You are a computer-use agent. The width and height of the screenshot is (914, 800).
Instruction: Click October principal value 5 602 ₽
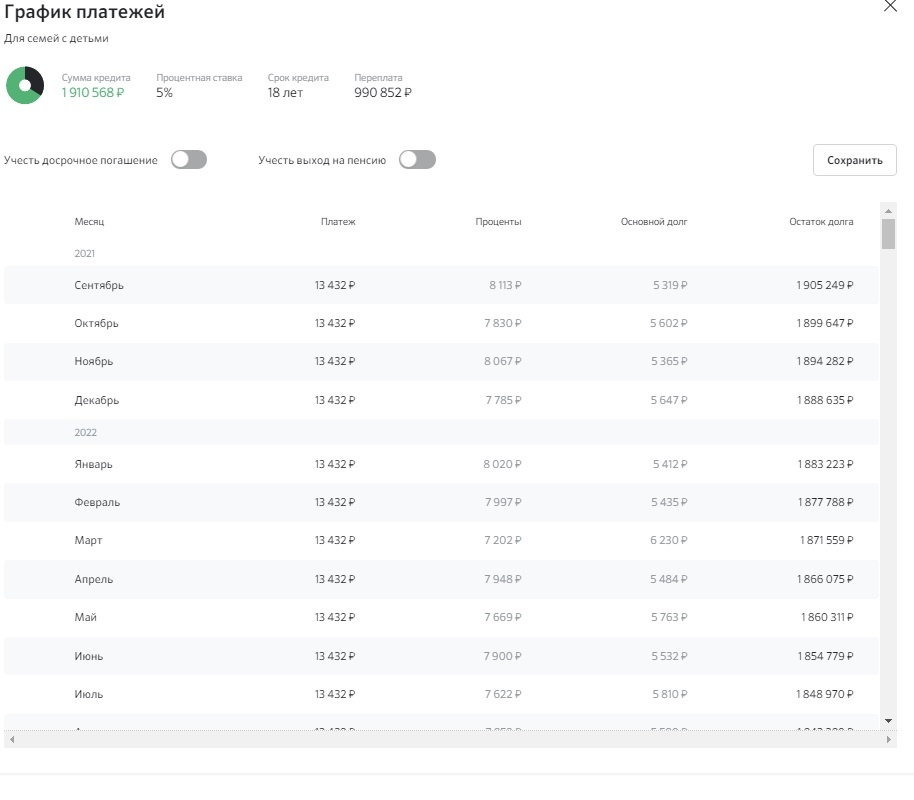tap(669, 323)
